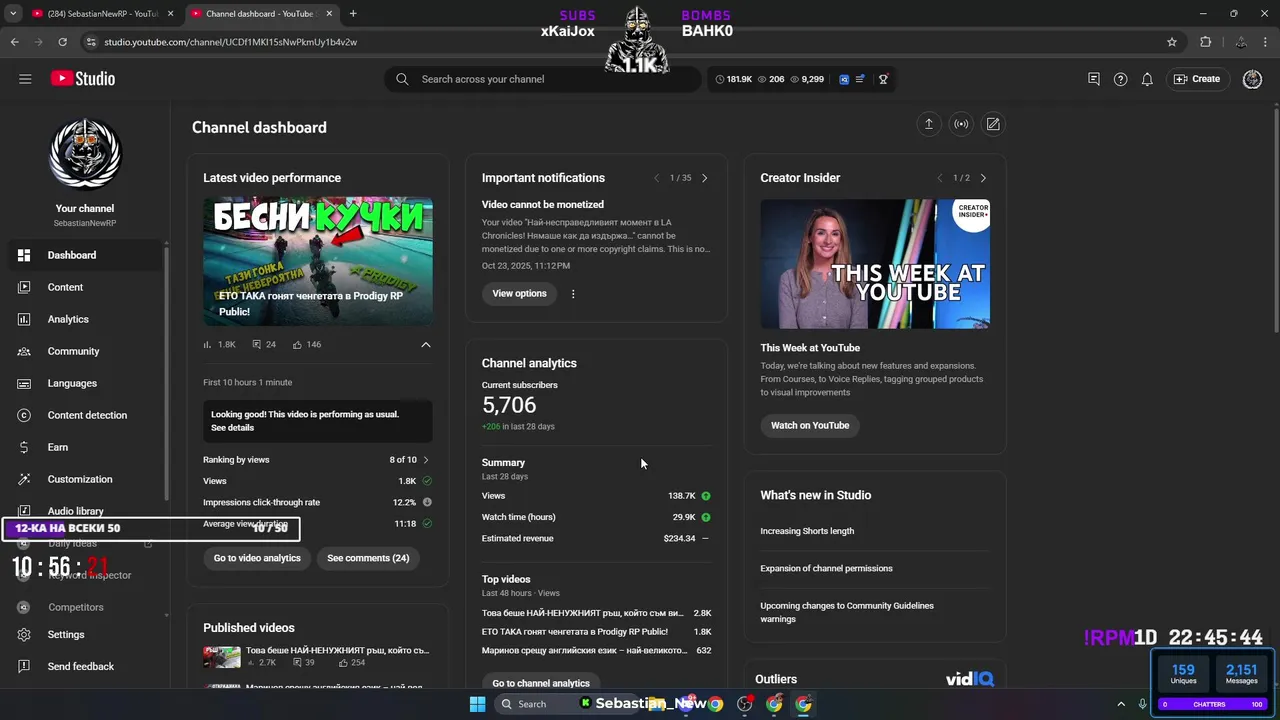This screenshot has width=1280, height=720.
Task: Open the trophy achievements icon
Action: pos(883,79)
